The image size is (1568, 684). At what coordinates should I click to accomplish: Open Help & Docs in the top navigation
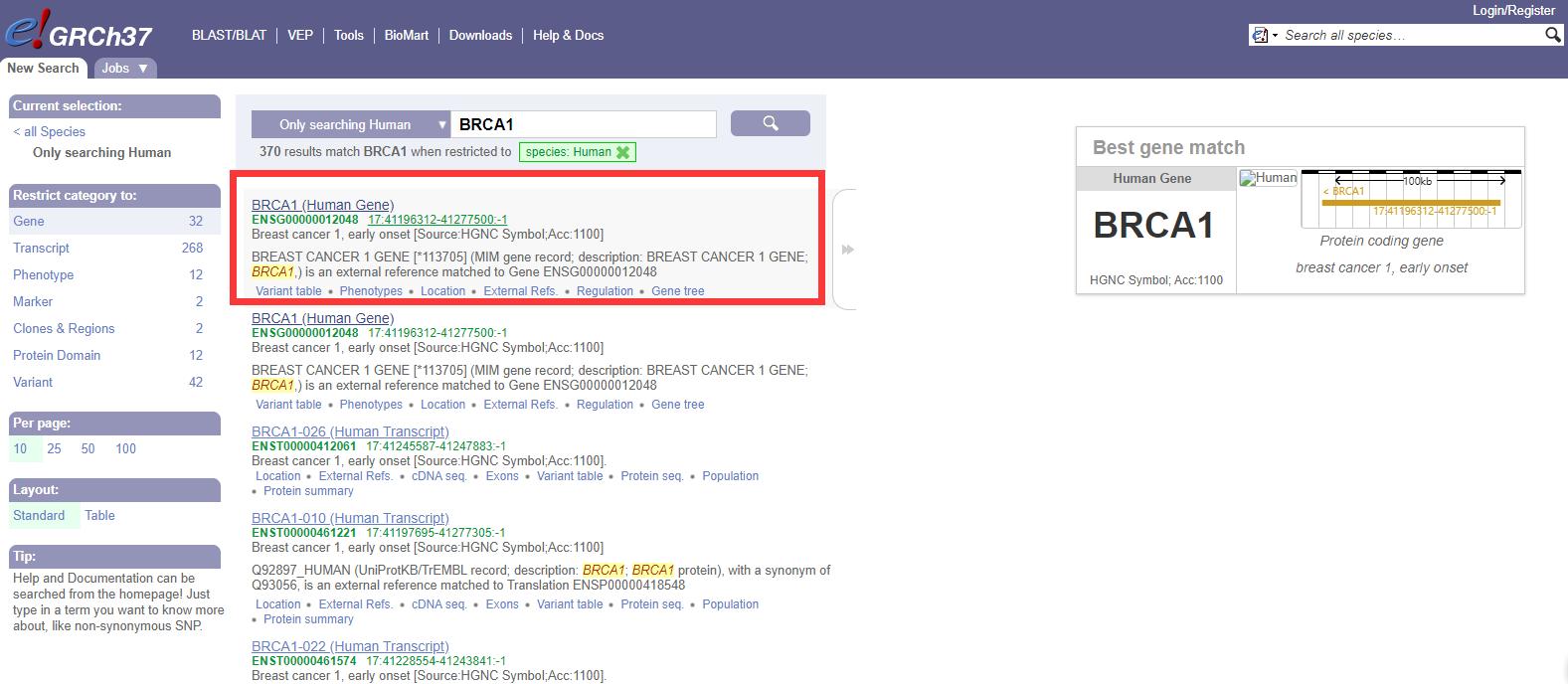(x=568, y=35)
